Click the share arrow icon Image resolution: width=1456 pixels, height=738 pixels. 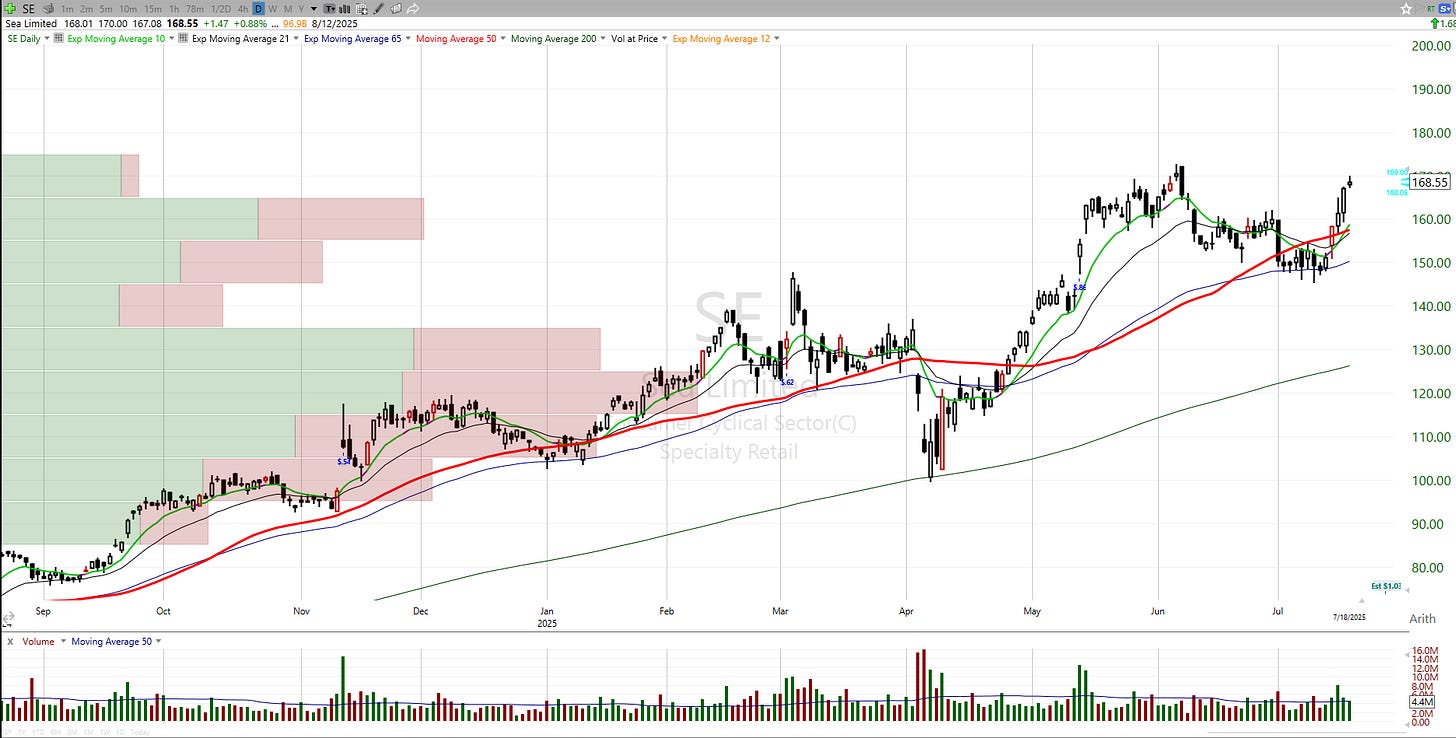[x=412, y=9]
